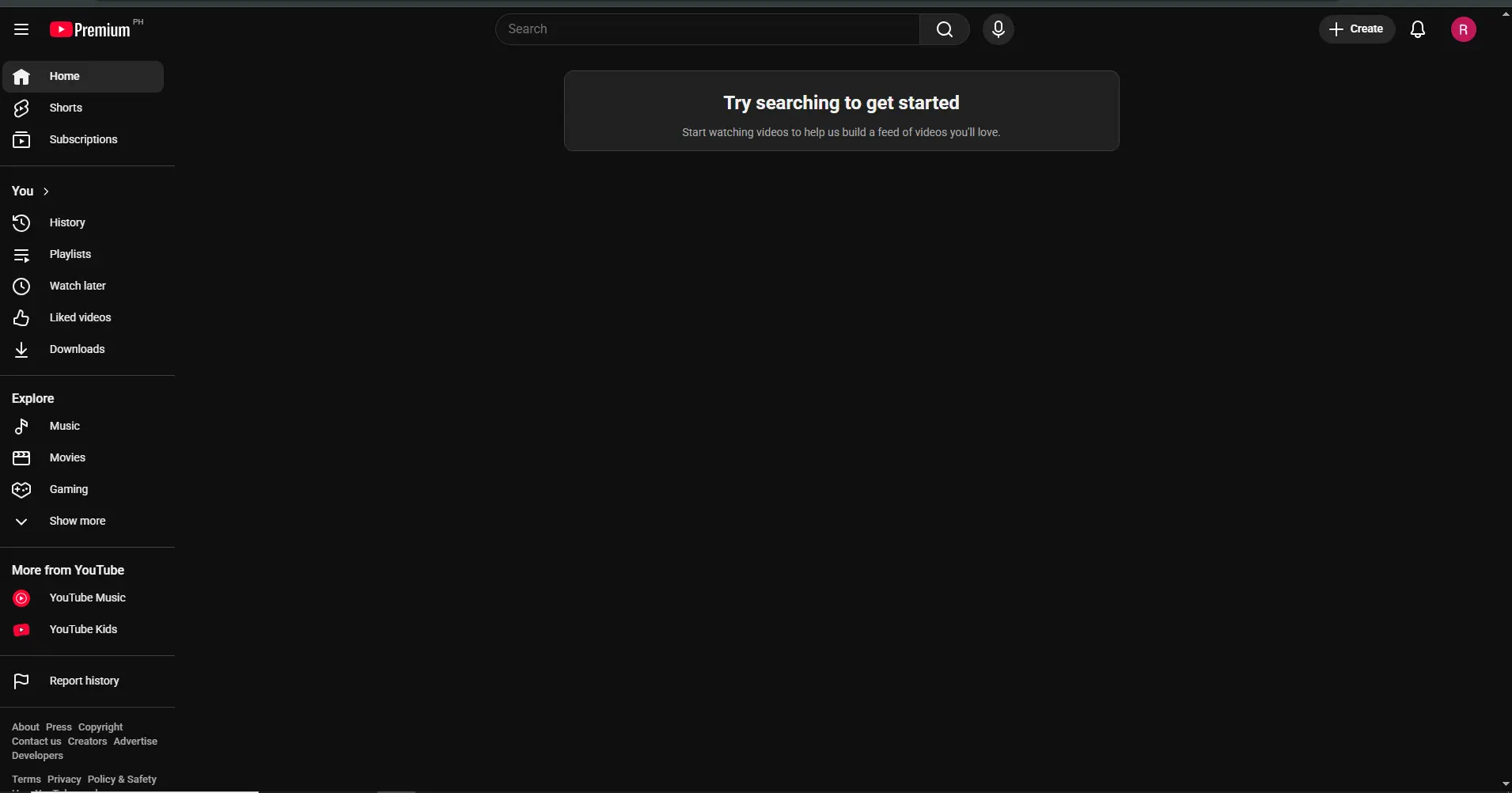This screenshot has height=793, width=1512.
Task: Open the hamburger guide menu
Action: [21, 29]
